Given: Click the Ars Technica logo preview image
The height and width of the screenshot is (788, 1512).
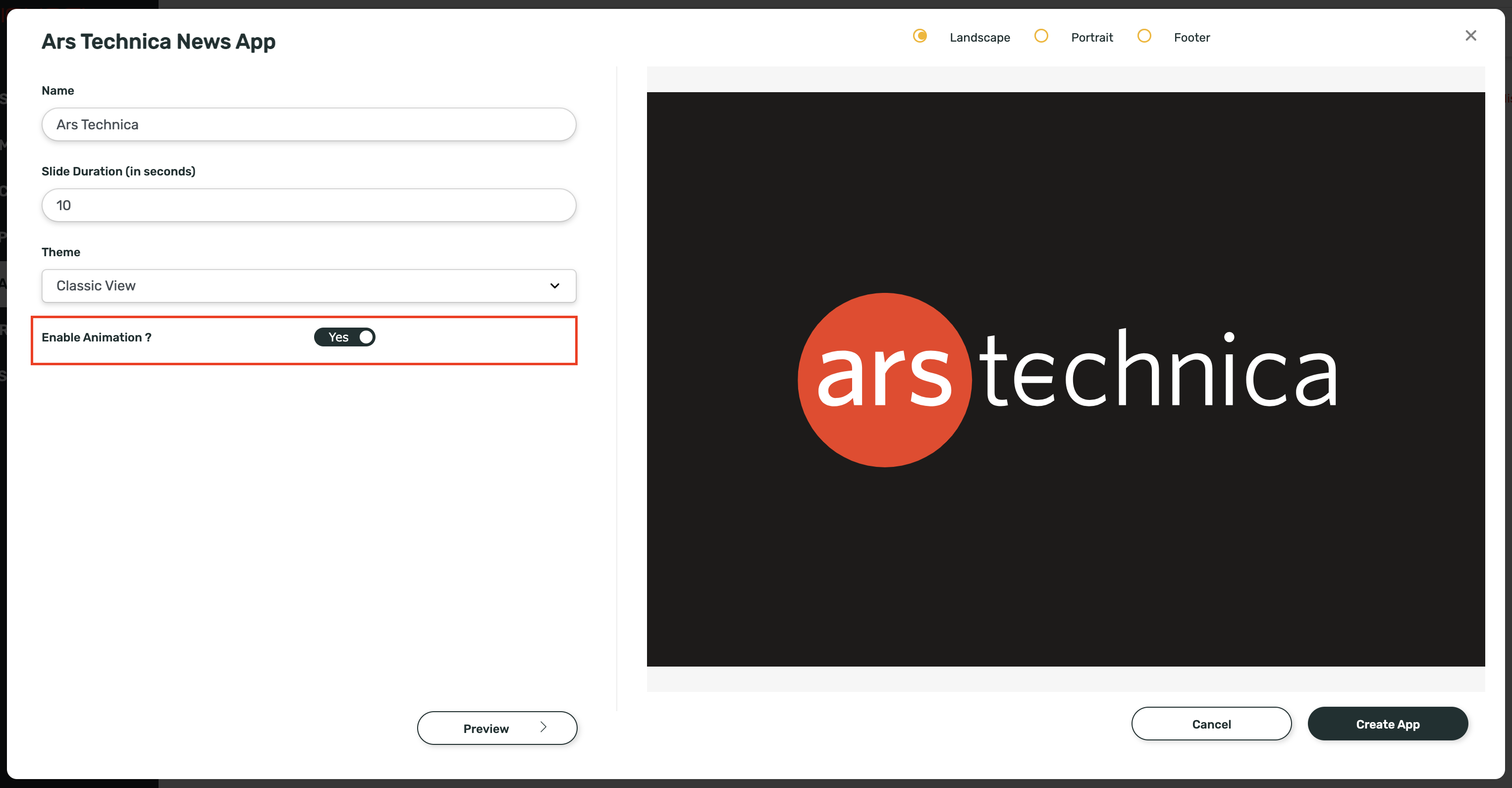Looking at the screenshot, I should point(1065,379).
